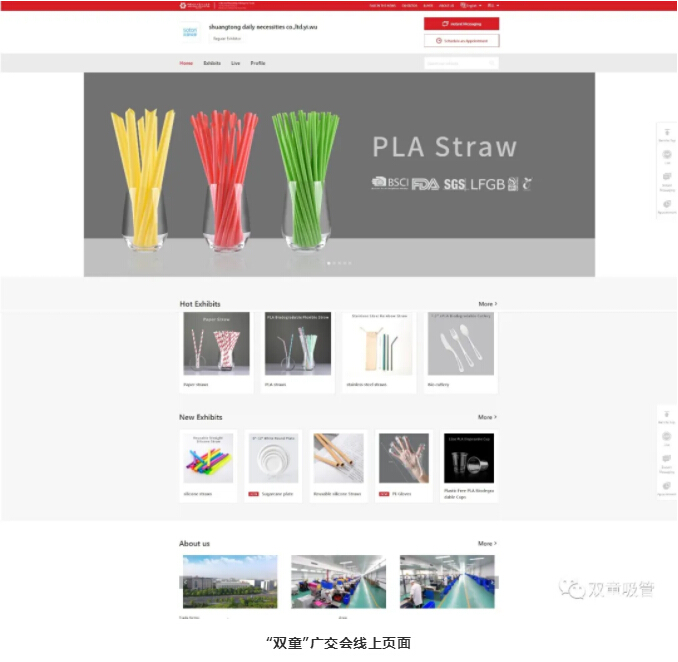The image size is (678, 662).
Task: Open the Paper straws product thumbnail
Action: pos(217,345)
